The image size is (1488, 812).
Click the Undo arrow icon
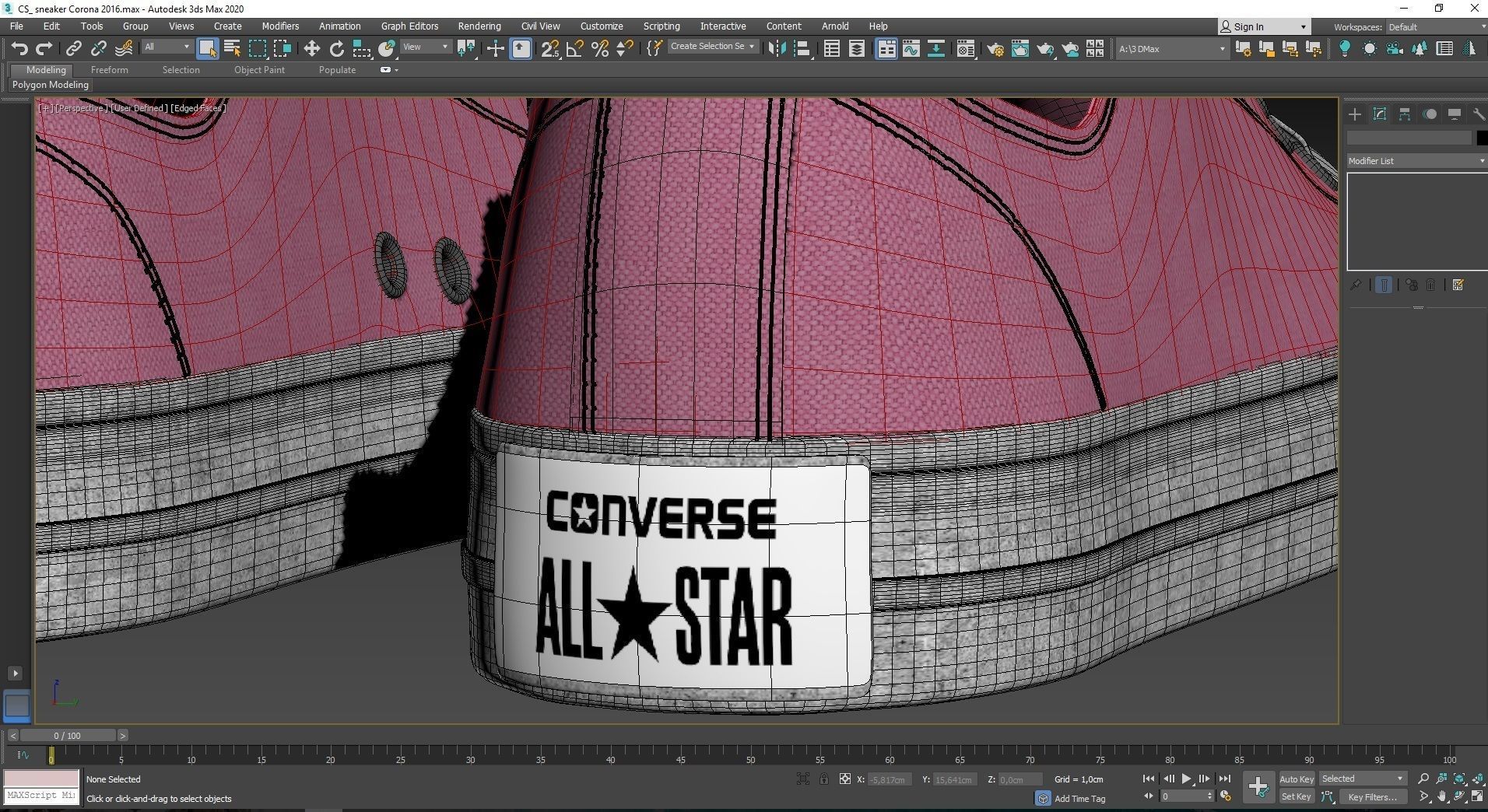pos(19,49)
